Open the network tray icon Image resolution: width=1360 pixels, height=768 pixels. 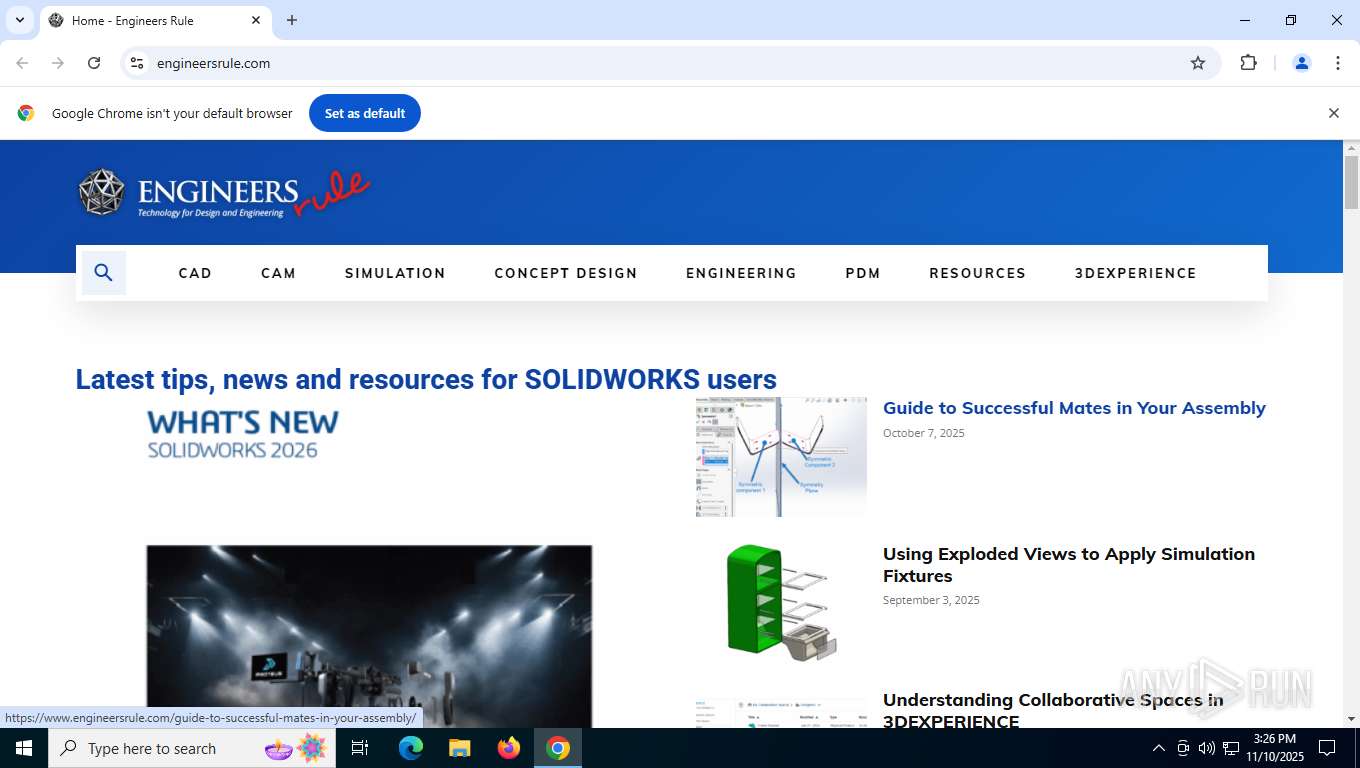point(1231,748)
